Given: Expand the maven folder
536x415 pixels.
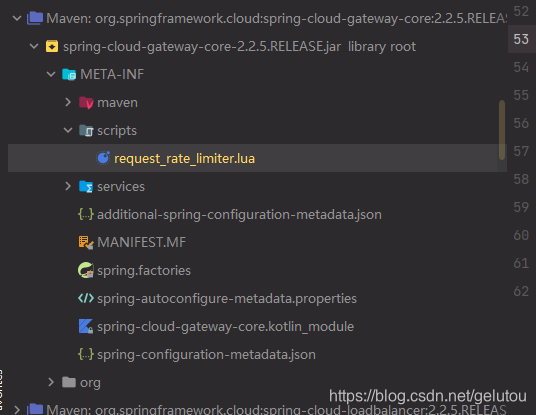Looking at the screenshot, I should (x=68, y=102).
